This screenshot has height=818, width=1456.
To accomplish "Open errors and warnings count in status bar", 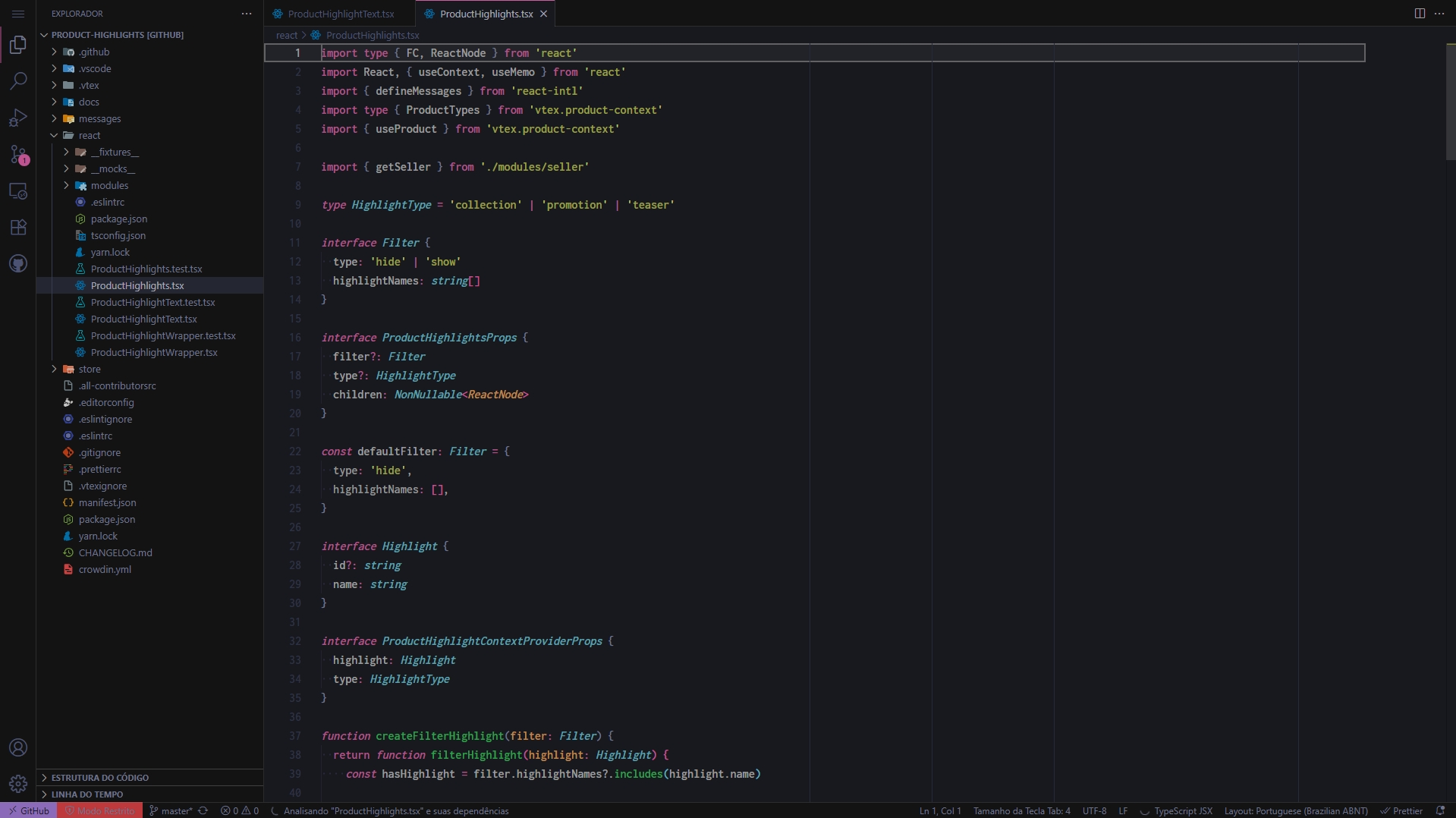I will click(240, 810).
